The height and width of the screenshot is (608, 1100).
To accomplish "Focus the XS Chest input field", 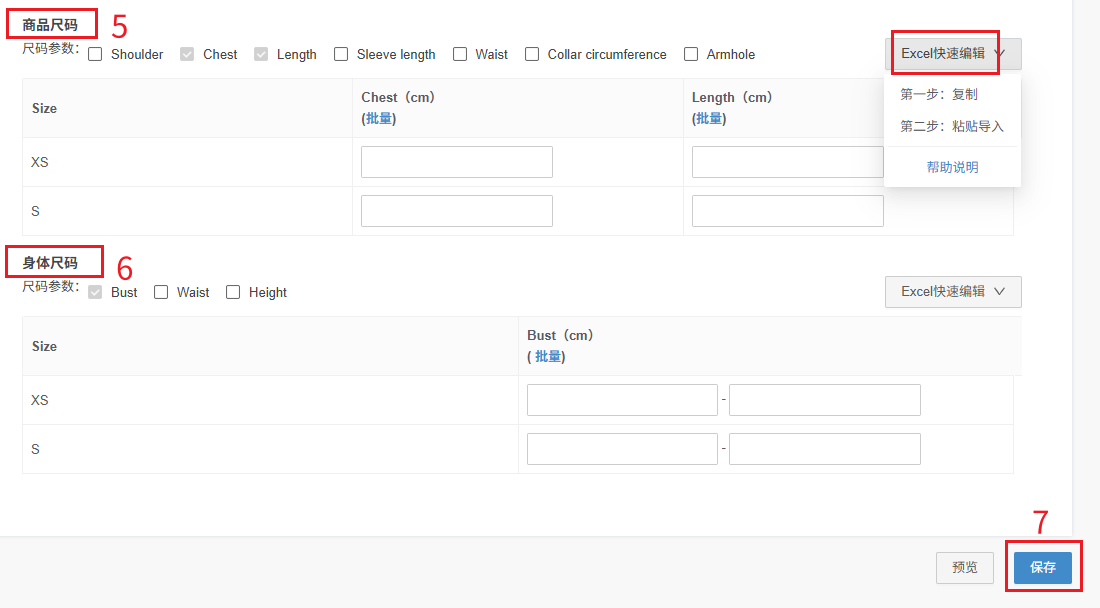I will [x=456, y=162].
